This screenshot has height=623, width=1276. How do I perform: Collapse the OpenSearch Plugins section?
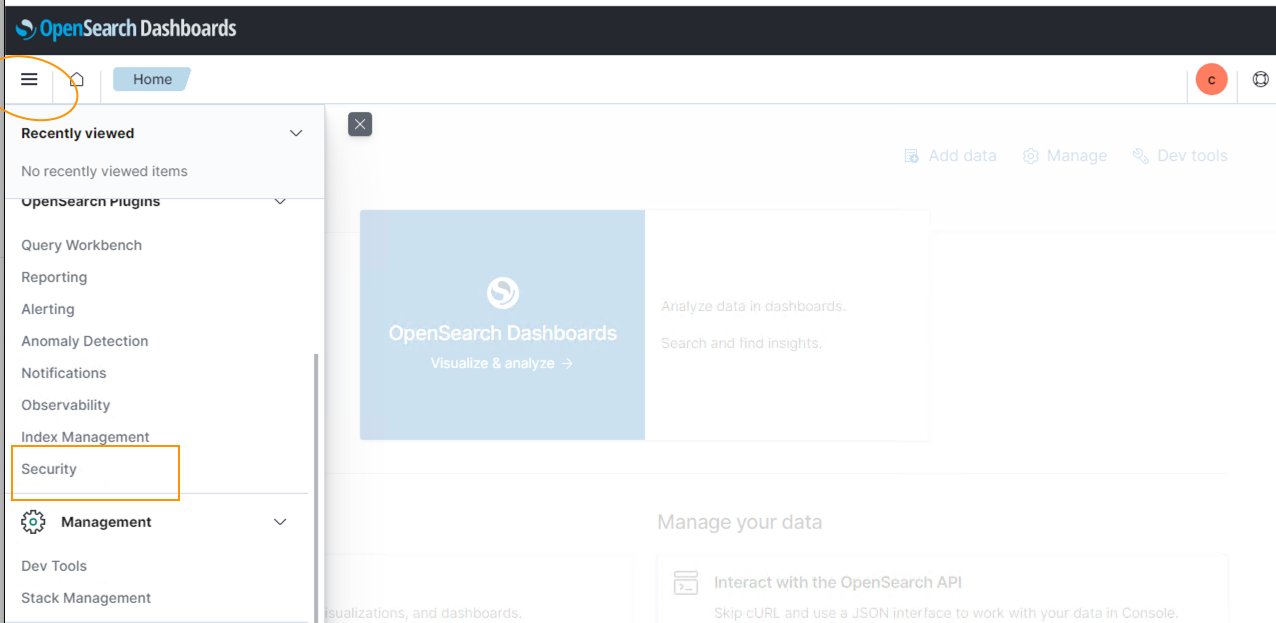click(x=280, y=201)
